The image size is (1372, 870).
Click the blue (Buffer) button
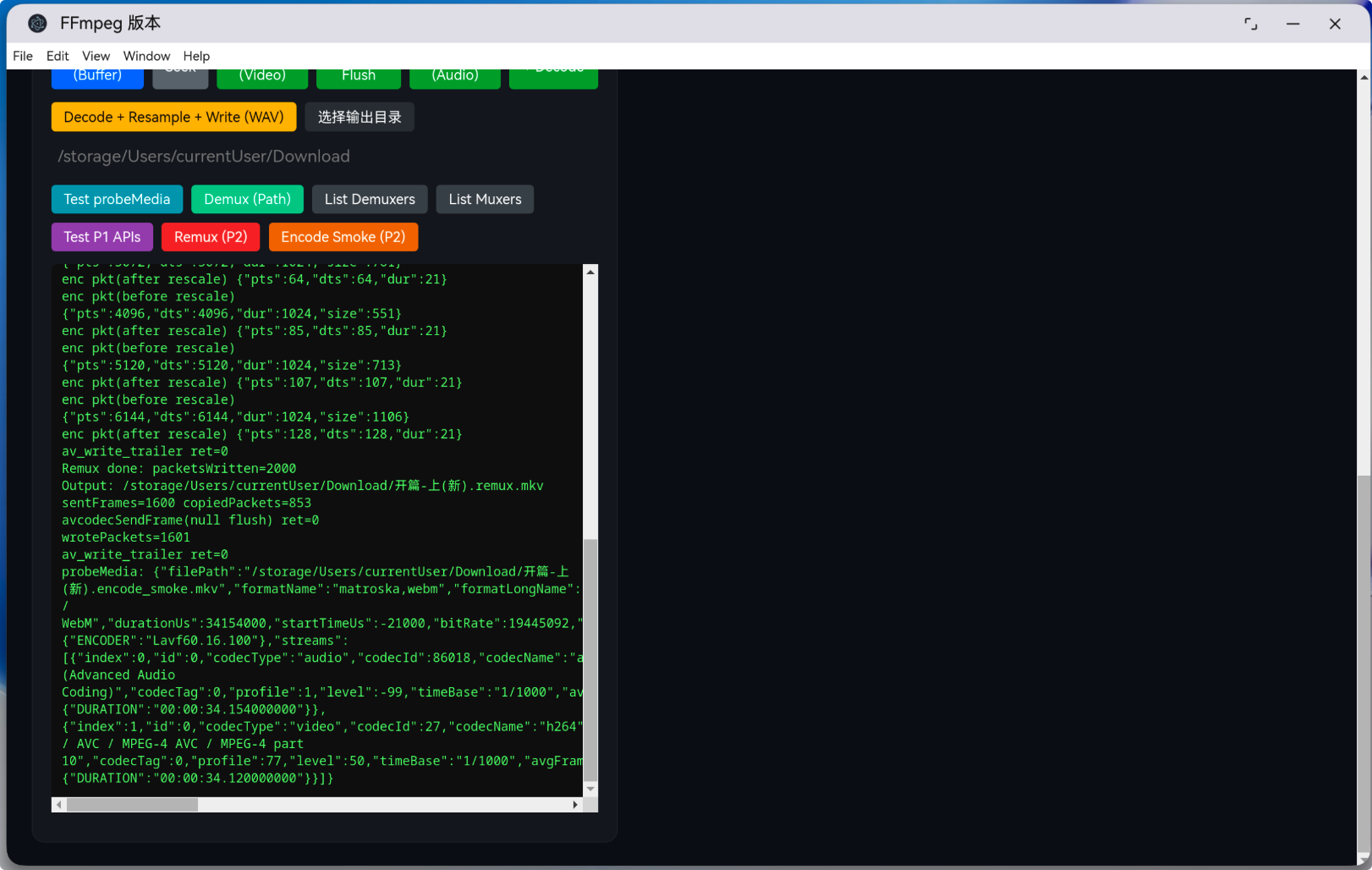pos(97,79)
